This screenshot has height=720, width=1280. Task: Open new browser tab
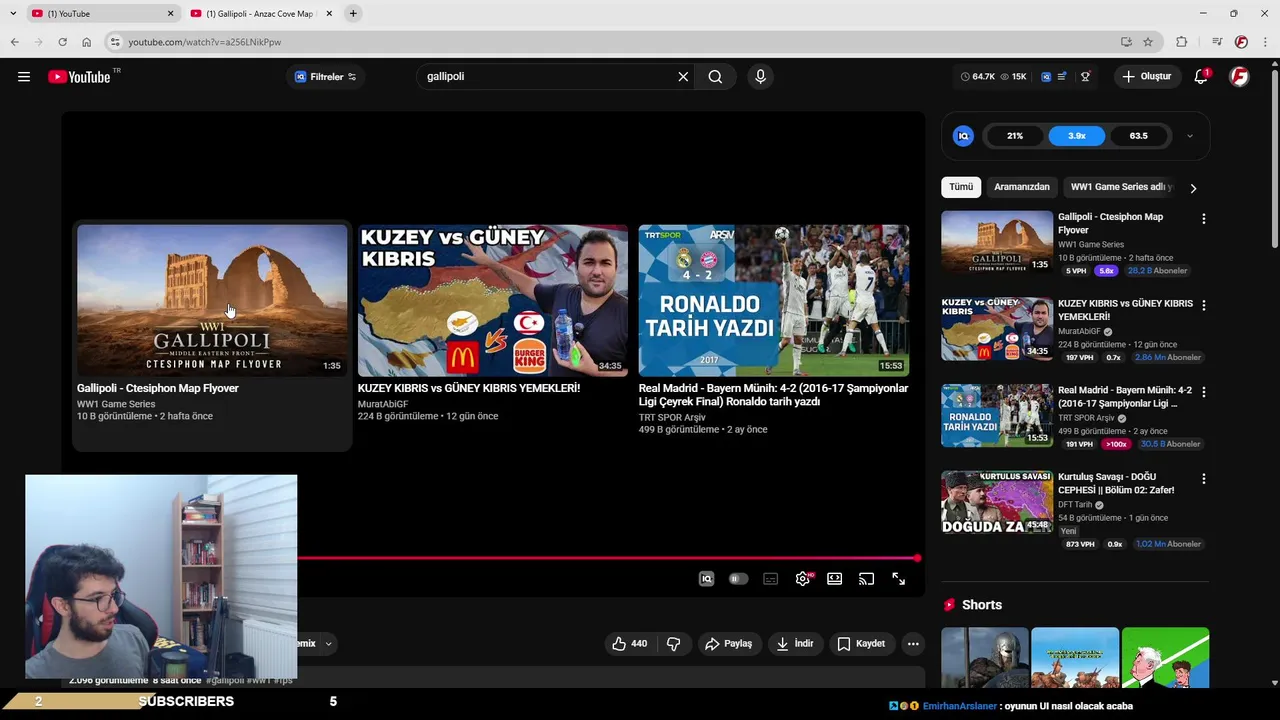coord(353,14)
